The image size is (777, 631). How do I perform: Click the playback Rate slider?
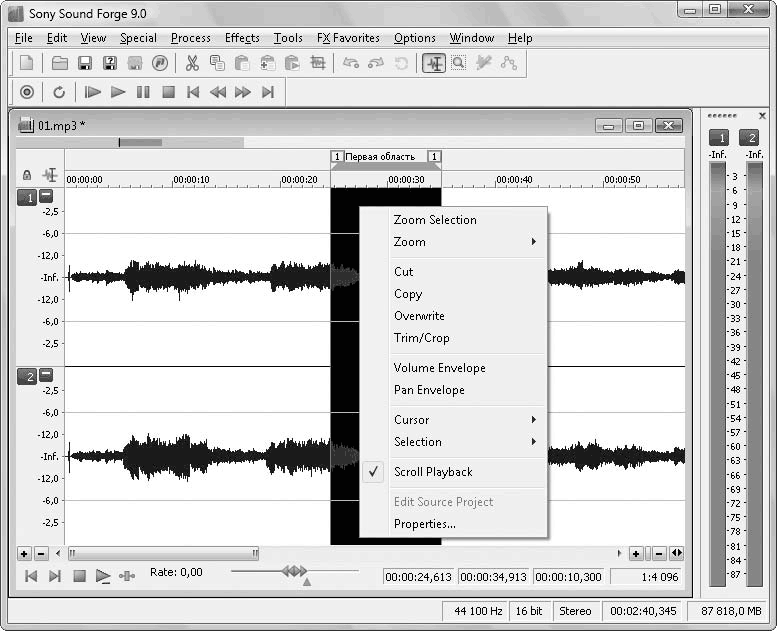294,572
